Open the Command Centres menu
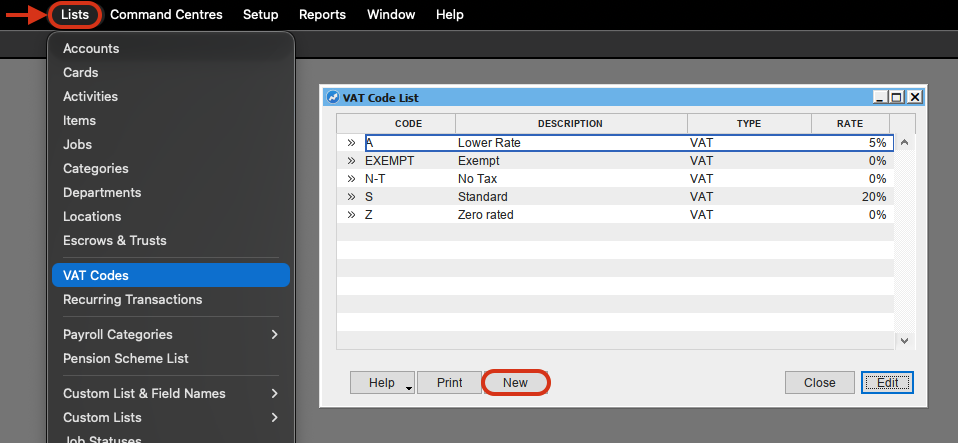Image resolution: width=958 pixels, height=443 pixels. [x=166, y=15]
